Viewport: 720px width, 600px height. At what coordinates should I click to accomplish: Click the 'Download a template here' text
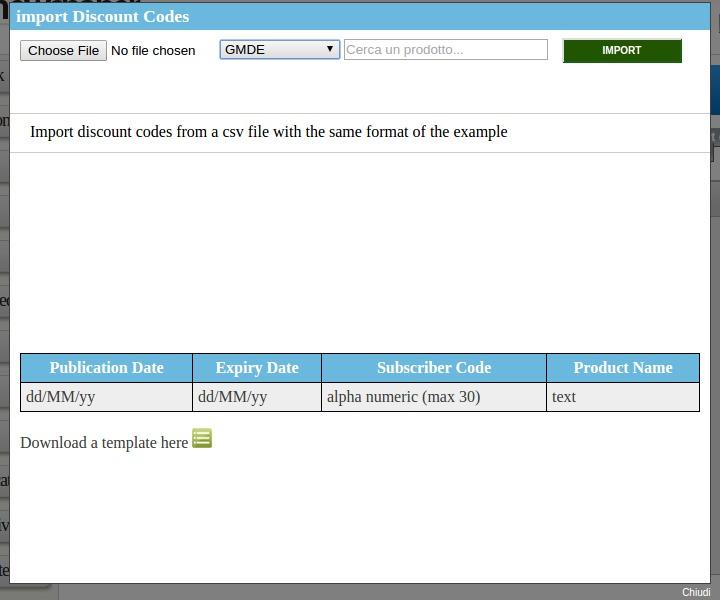point(104,442)
